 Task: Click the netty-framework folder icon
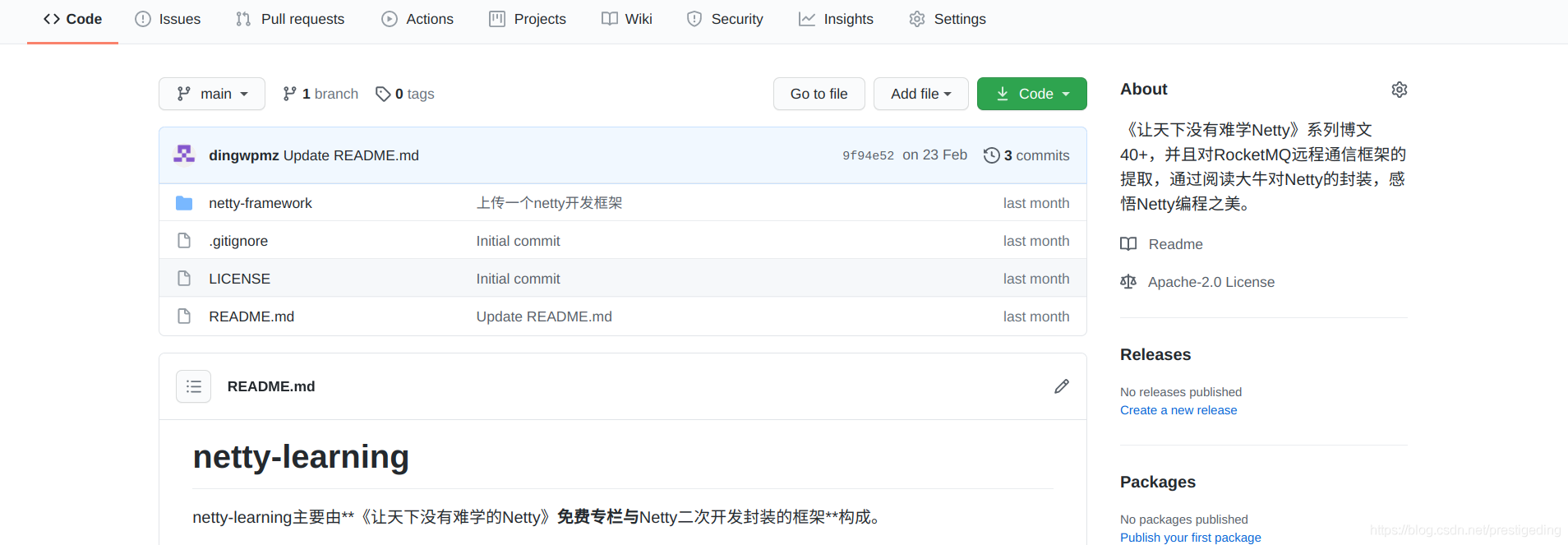tap(184, 203)
